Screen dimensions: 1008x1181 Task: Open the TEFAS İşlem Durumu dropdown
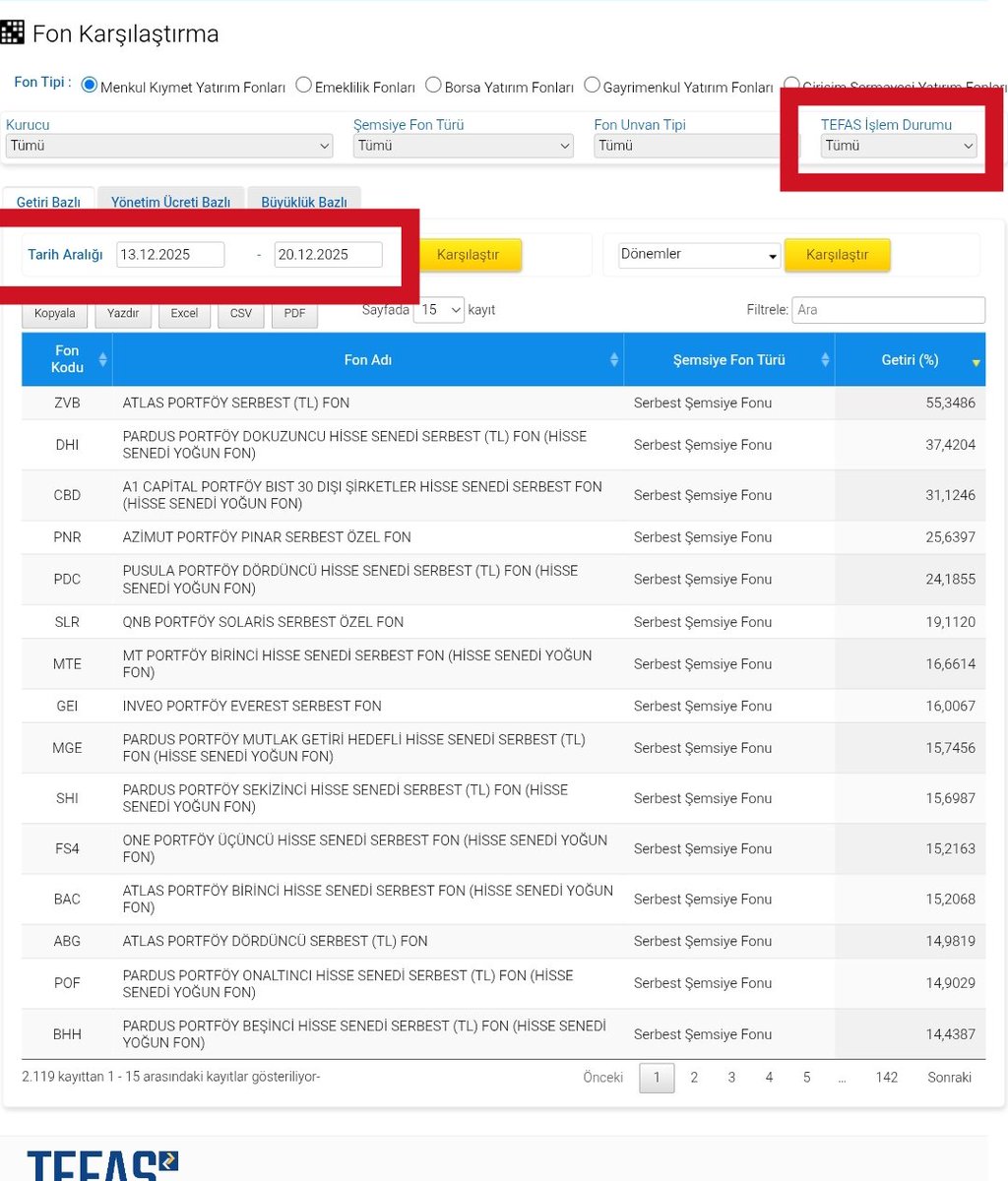[899, 146]
